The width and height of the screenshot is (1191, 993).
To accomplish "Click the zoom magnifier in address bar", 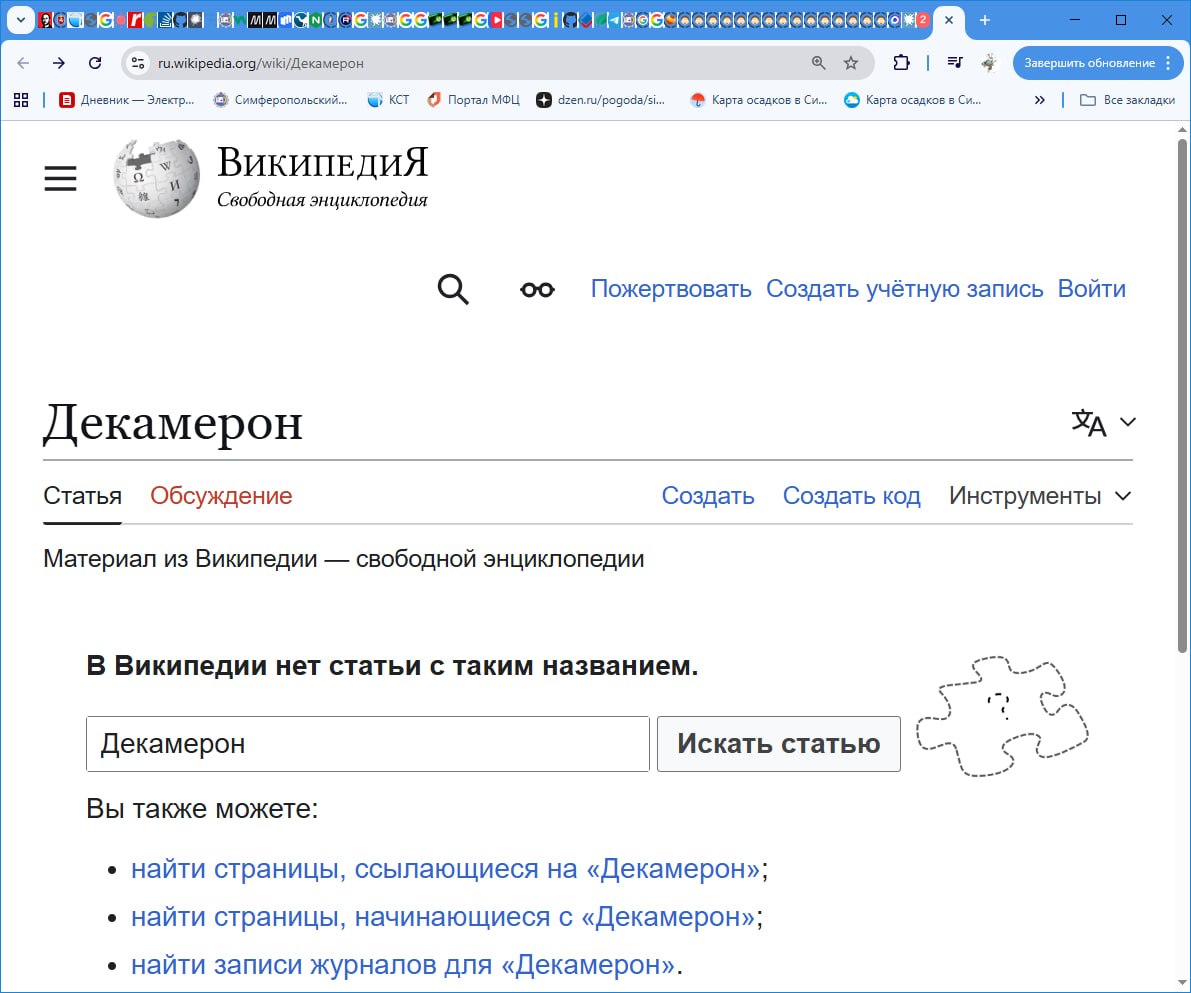I will (819, 63).
